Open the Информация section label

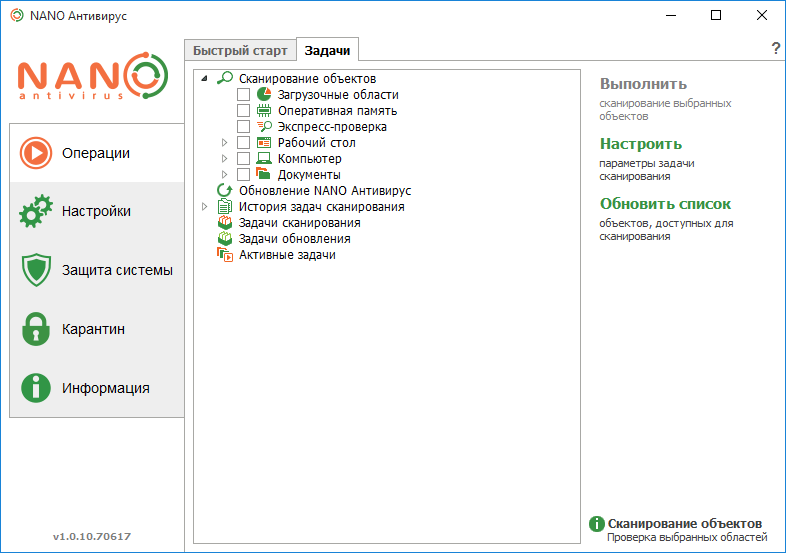tap(106, 388)
